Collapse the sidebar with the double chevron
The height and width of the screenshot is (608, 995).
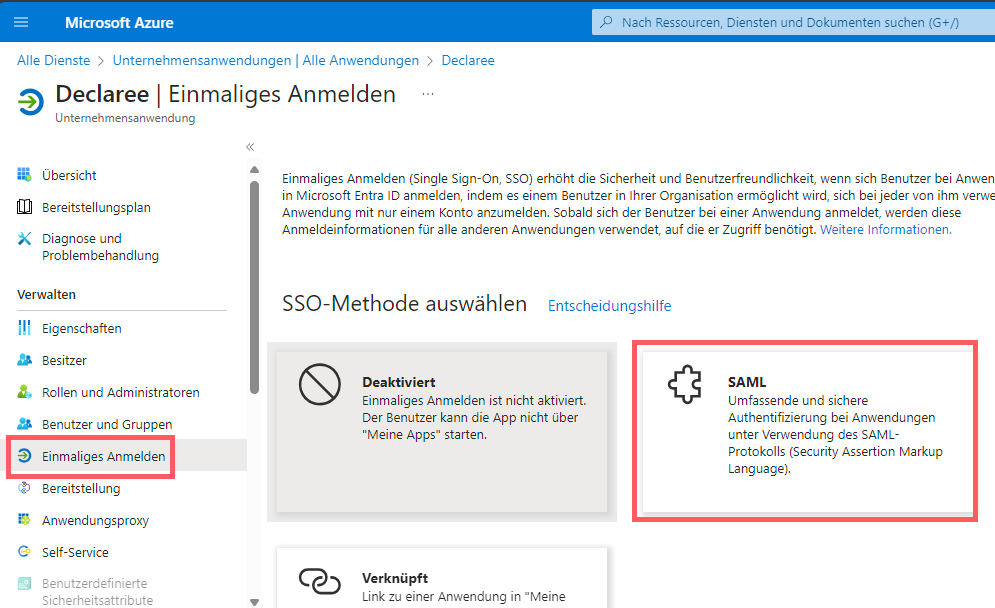click(x=250, y=145)
